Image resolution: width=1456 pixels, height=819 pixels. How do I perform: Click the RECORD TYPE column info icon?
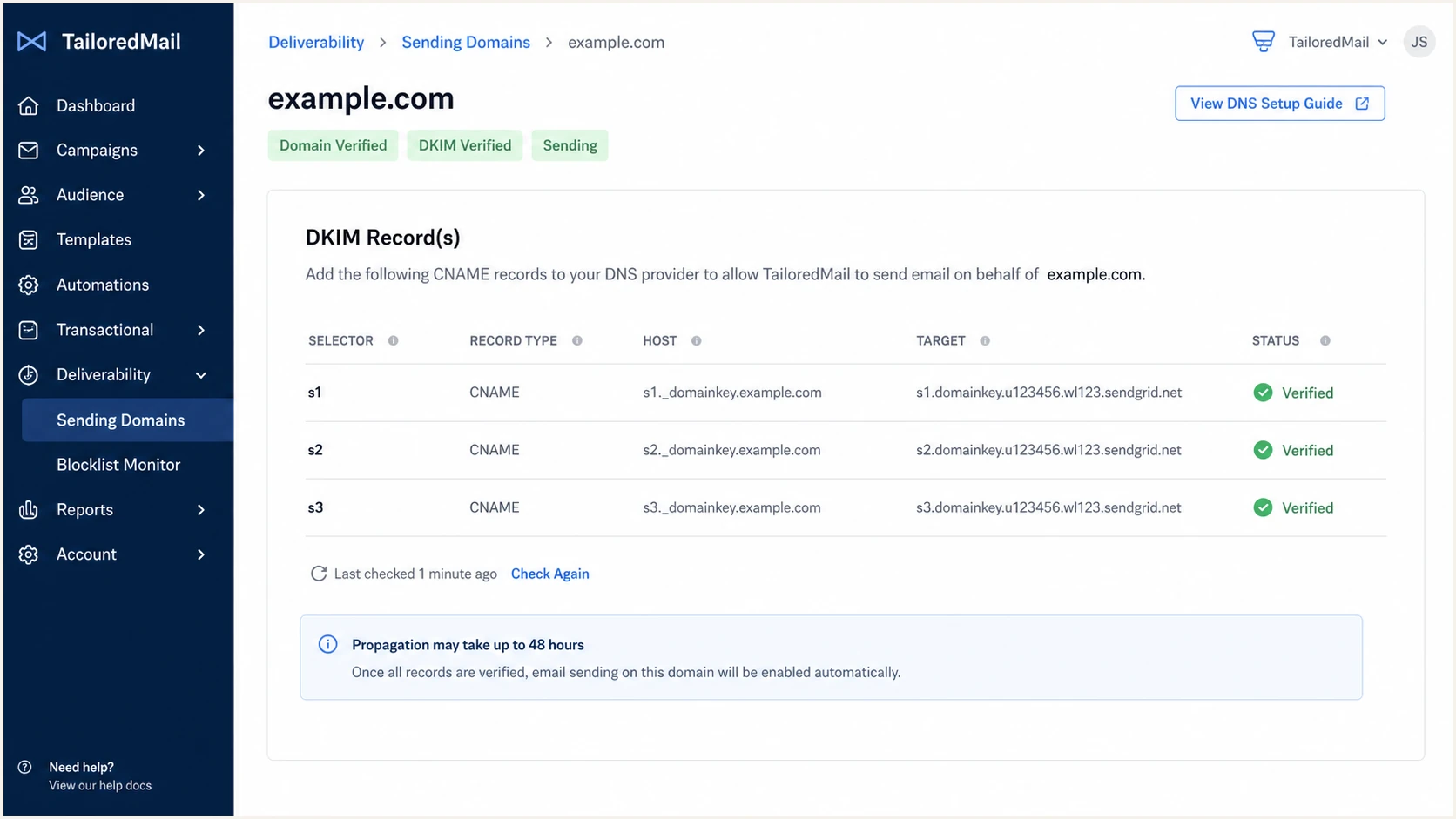point(577,340)
